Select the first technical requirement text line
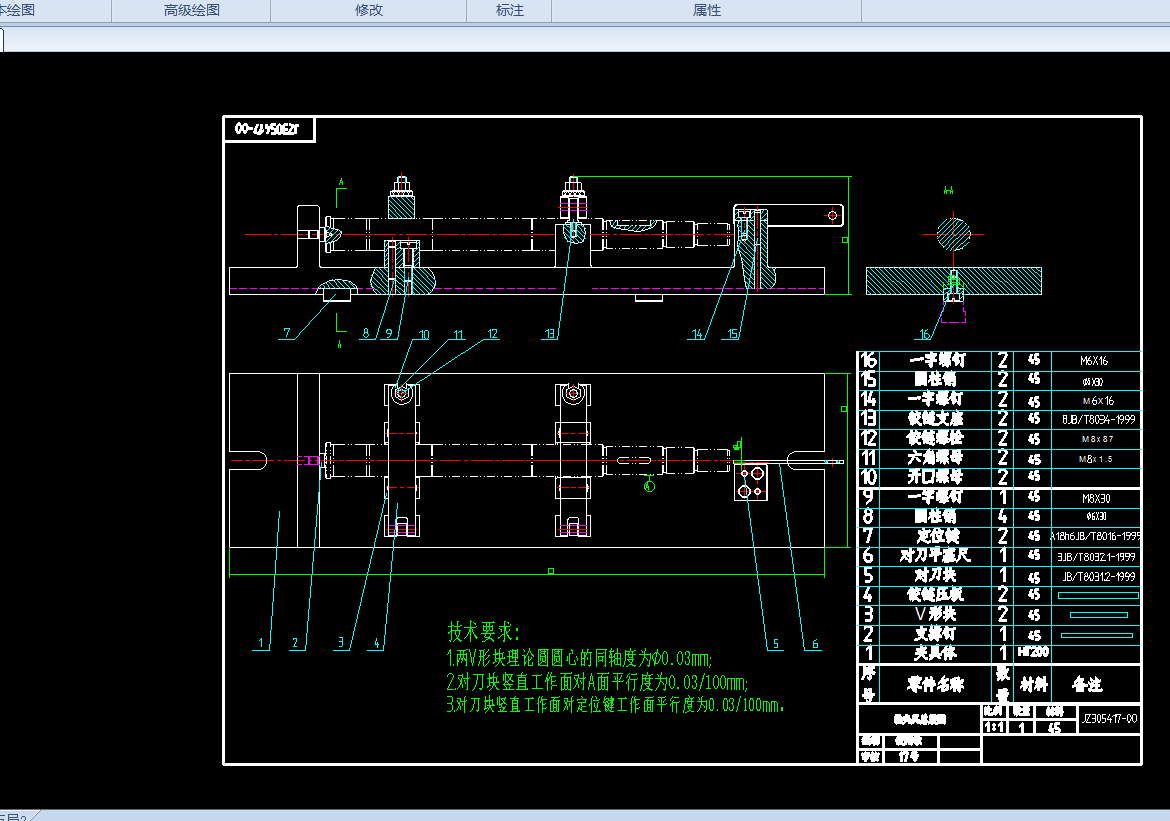The height and width of the screenshot is (821, 1170). pyautogui.click(x=578, y=658)
